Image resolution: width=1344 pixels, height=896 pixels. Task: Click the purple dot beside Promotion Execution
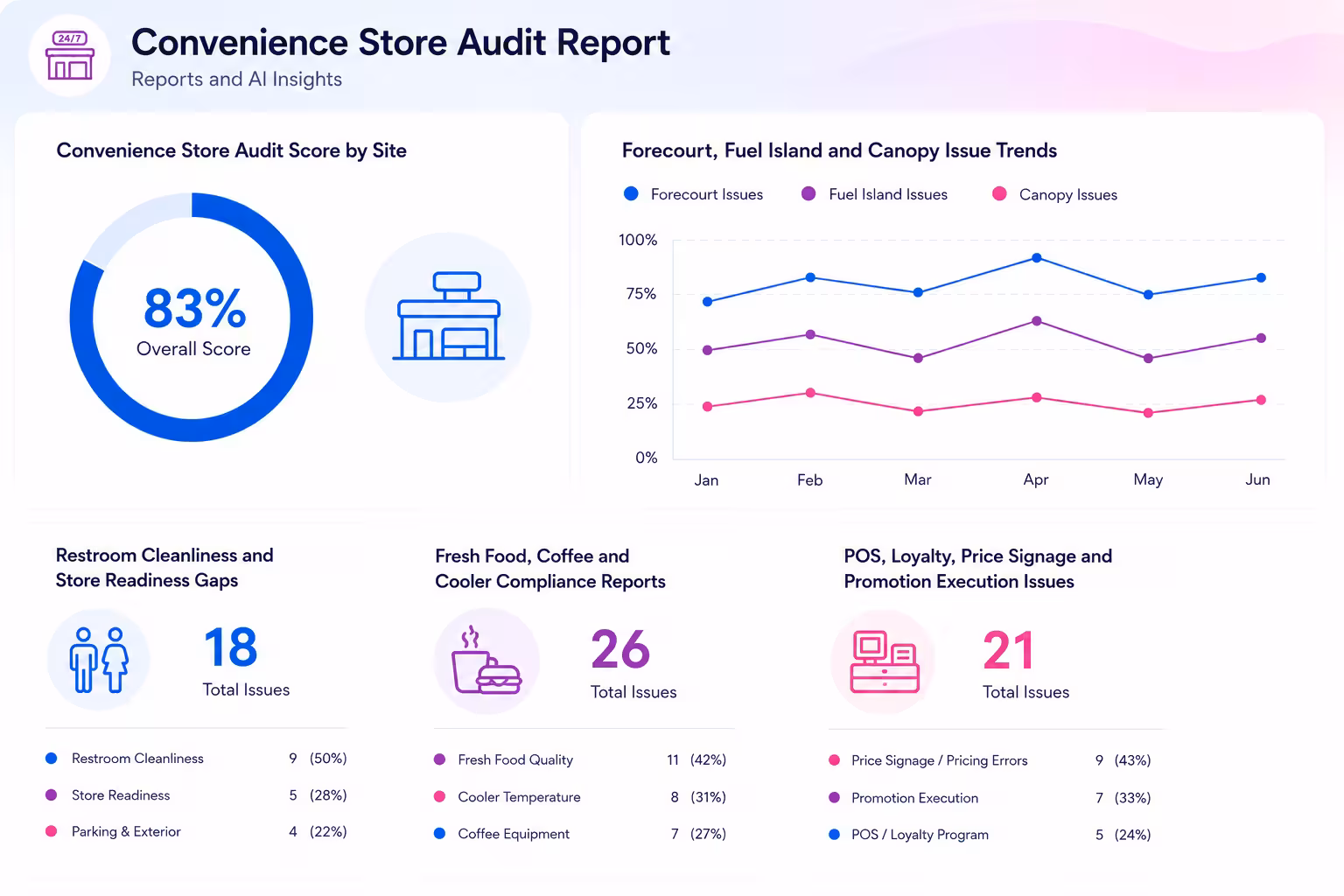click(x=834, y=798)
